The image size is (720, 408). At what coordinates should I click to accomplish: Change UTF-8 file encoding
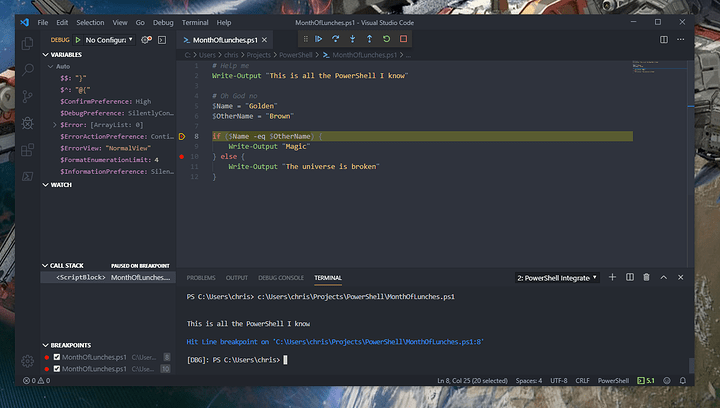click(559, 380)
